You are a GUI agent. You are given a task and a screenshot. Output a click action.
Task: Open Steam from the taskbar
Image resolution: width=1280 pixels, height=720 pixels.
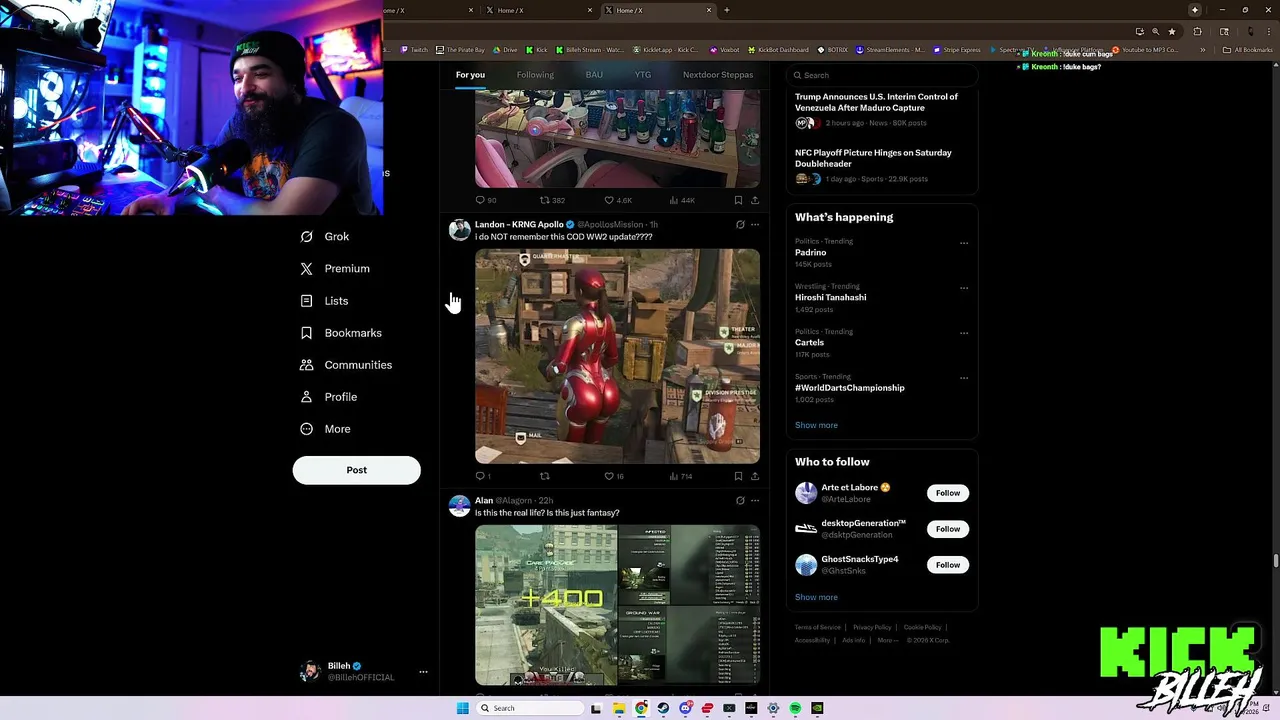663,708
